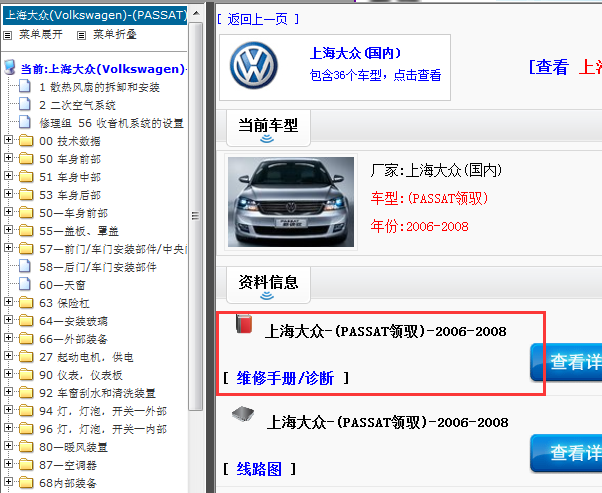Screen dimensions: 602x493
Task: Click page icon for 60—天窗
Action: point(25,284)
